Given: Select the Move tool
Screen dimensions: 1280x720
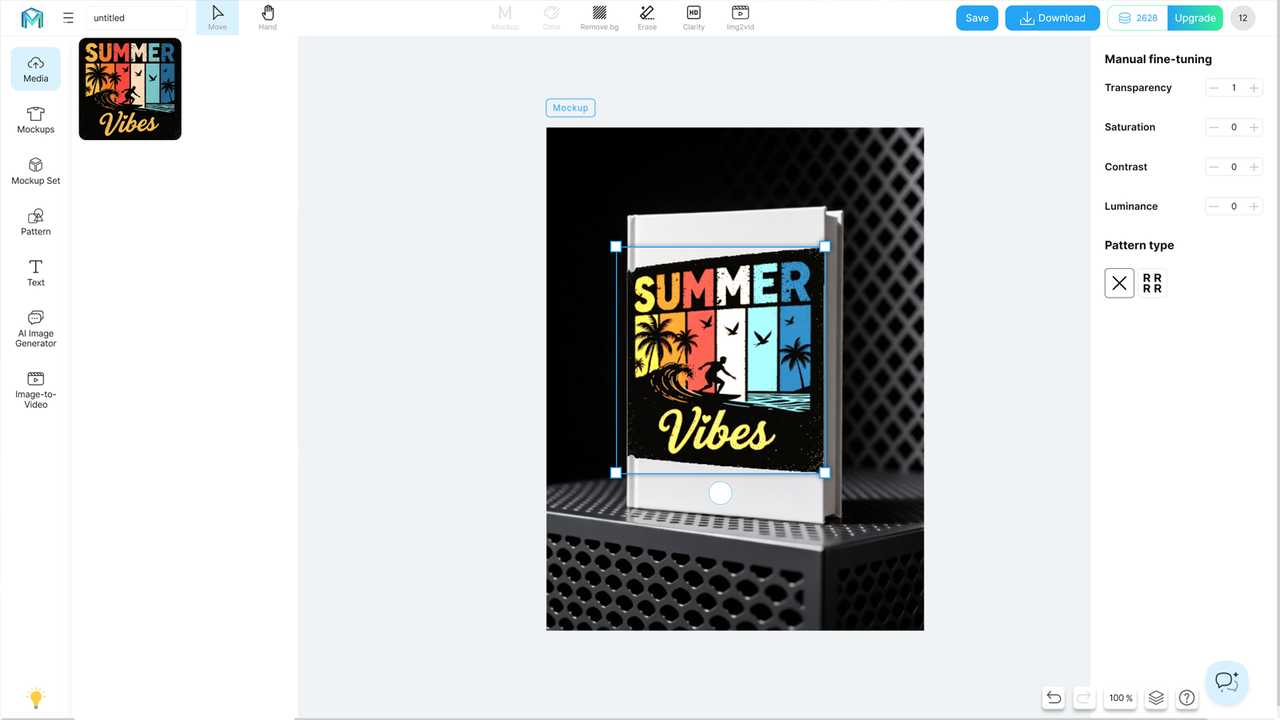Looking at the screenshot, I should [x=217, y=18].
